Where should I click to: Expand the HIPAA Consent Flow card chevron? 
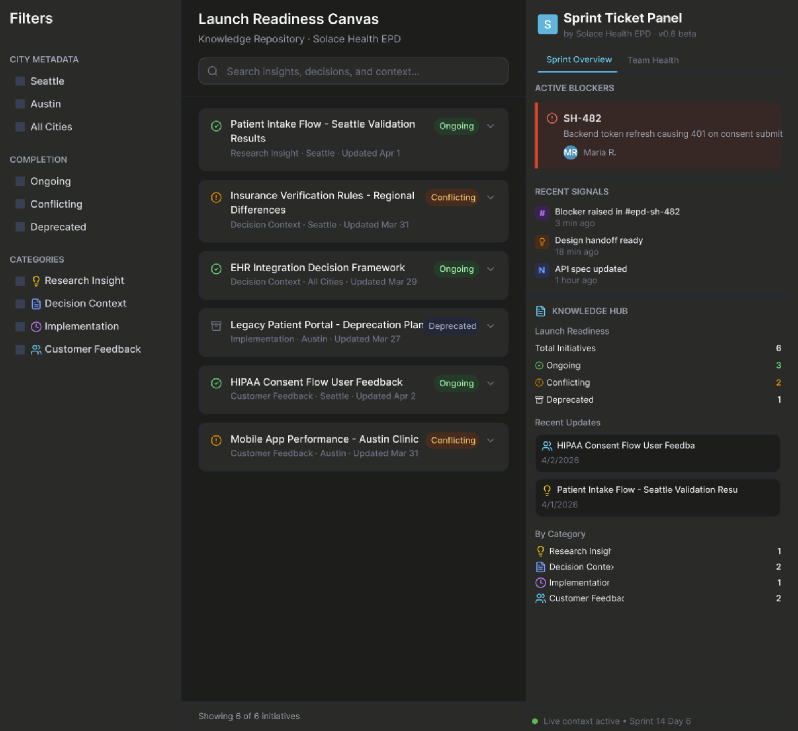(x=491, y=383)
